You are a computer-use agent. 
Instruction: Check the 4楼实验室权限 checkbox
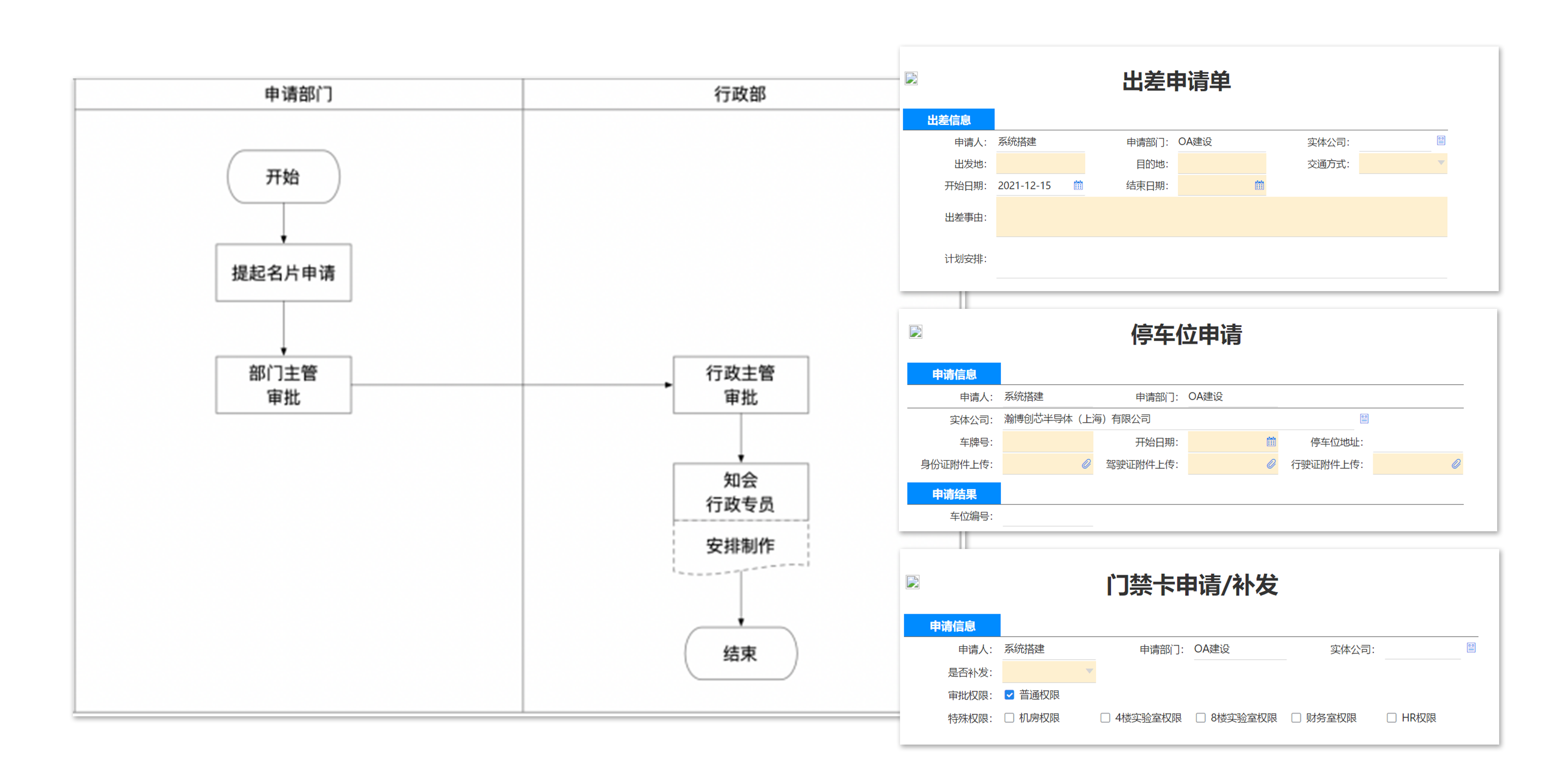pos(1105,718)
